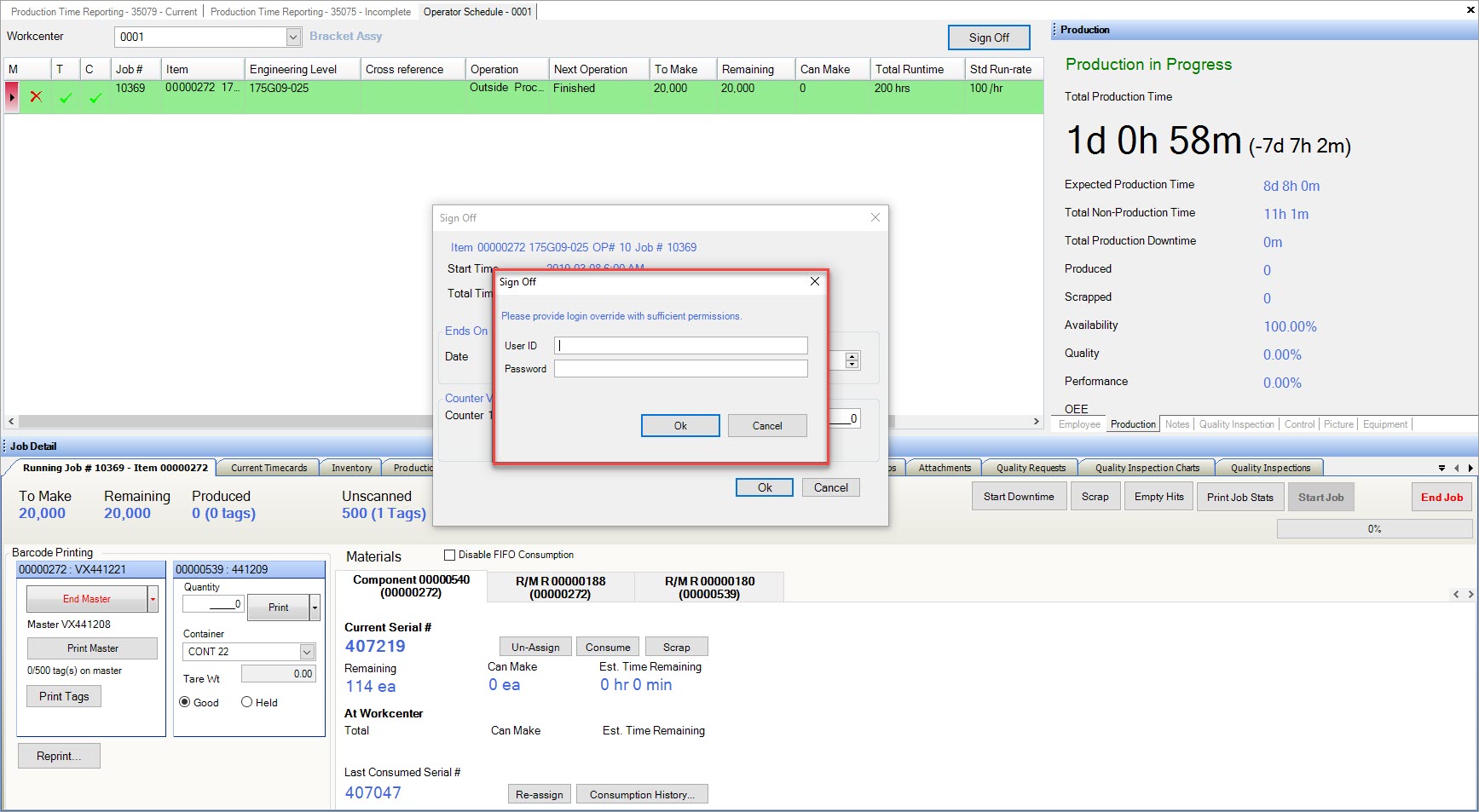Open Inventory tab in Job Detail
The height and width of the screenshot is (812, 1479).
(351, 468)
